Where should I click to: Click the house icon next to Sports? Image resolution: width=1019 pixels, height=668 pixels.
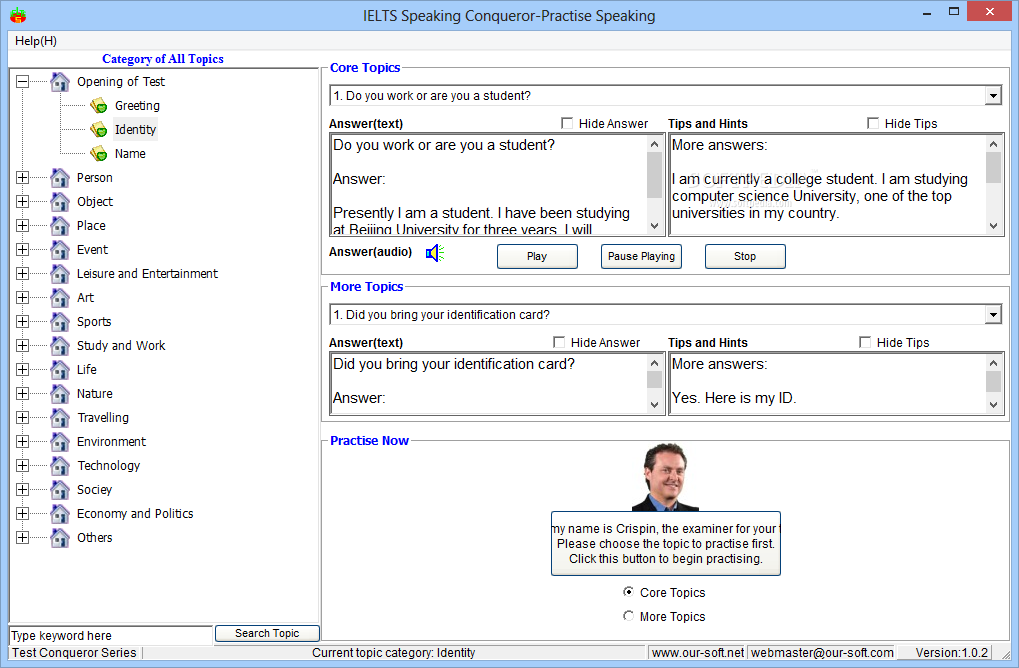tap(60, 322)
